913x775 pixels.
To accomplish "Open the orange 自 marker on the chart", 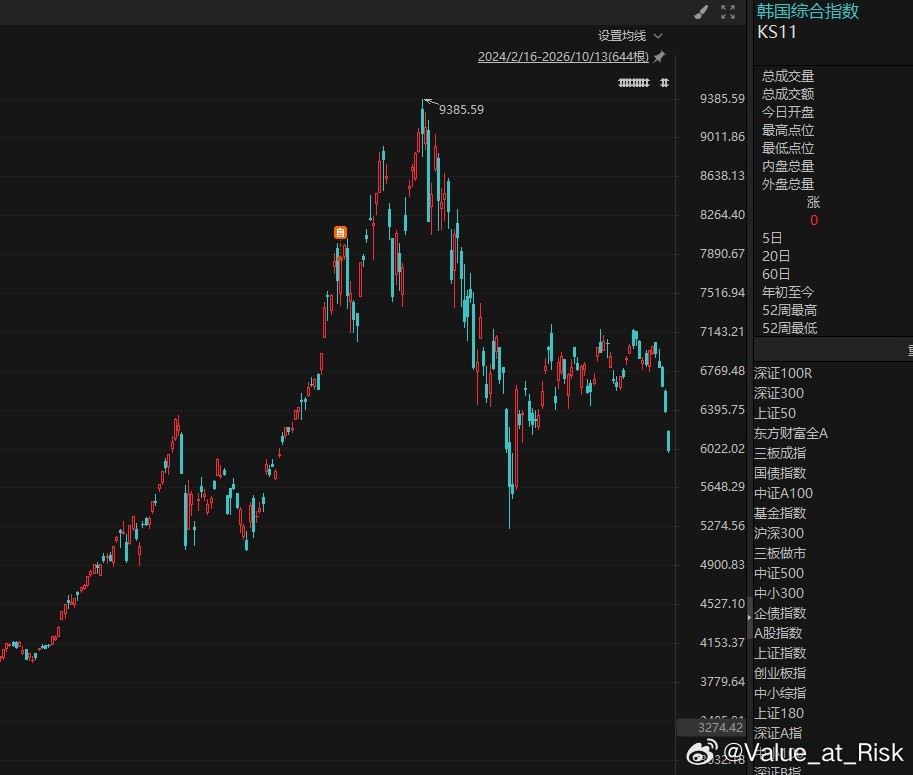I will (341, 232).
